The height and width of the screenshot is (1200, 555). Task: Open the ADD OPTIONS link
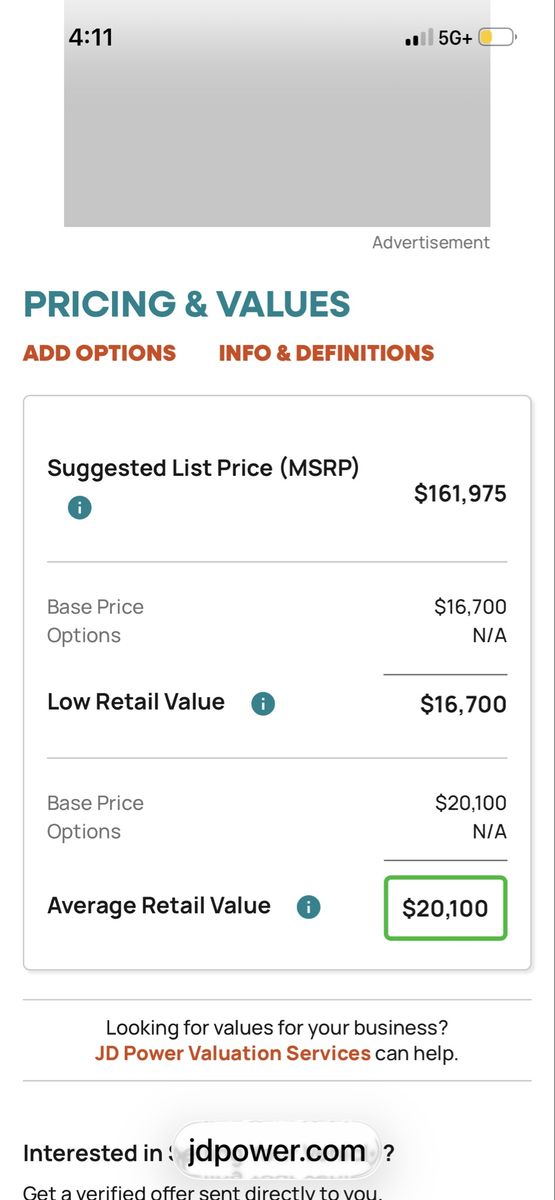click(99, 353)
